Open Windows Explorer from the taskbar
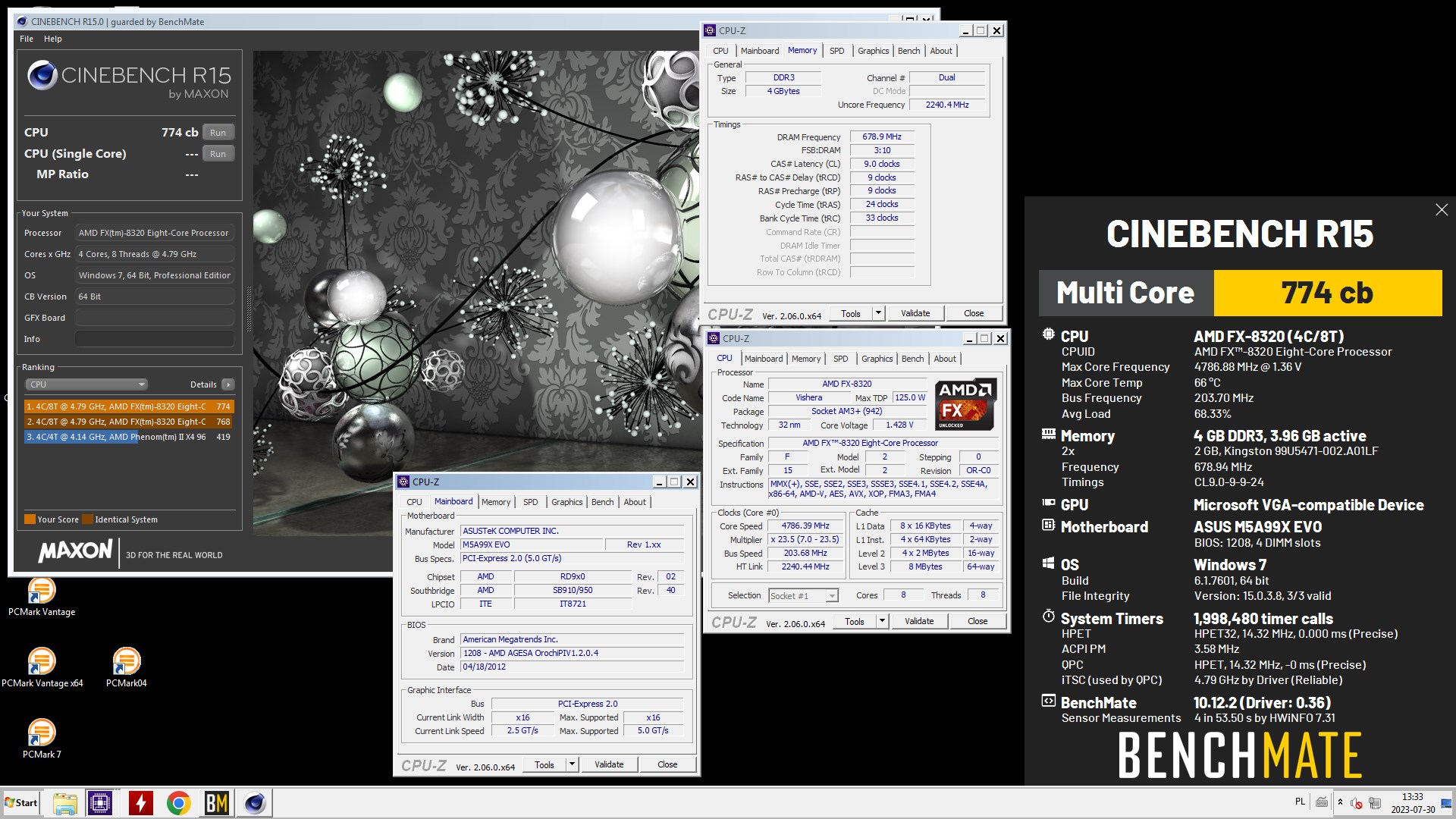Screen dimensions: 1456x819 point(64,803)
